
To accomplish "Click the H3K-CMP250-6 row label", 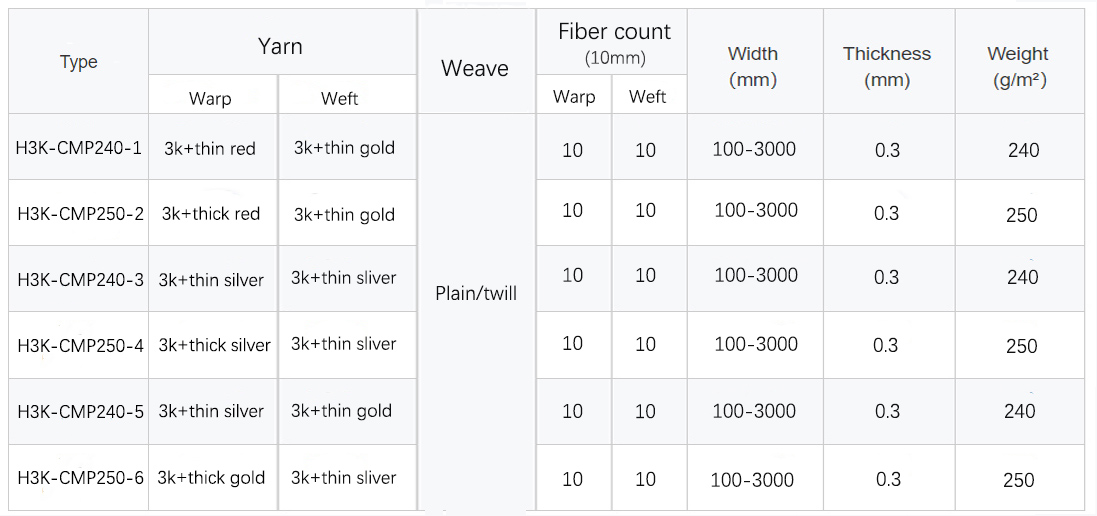I will click(80, 477).
